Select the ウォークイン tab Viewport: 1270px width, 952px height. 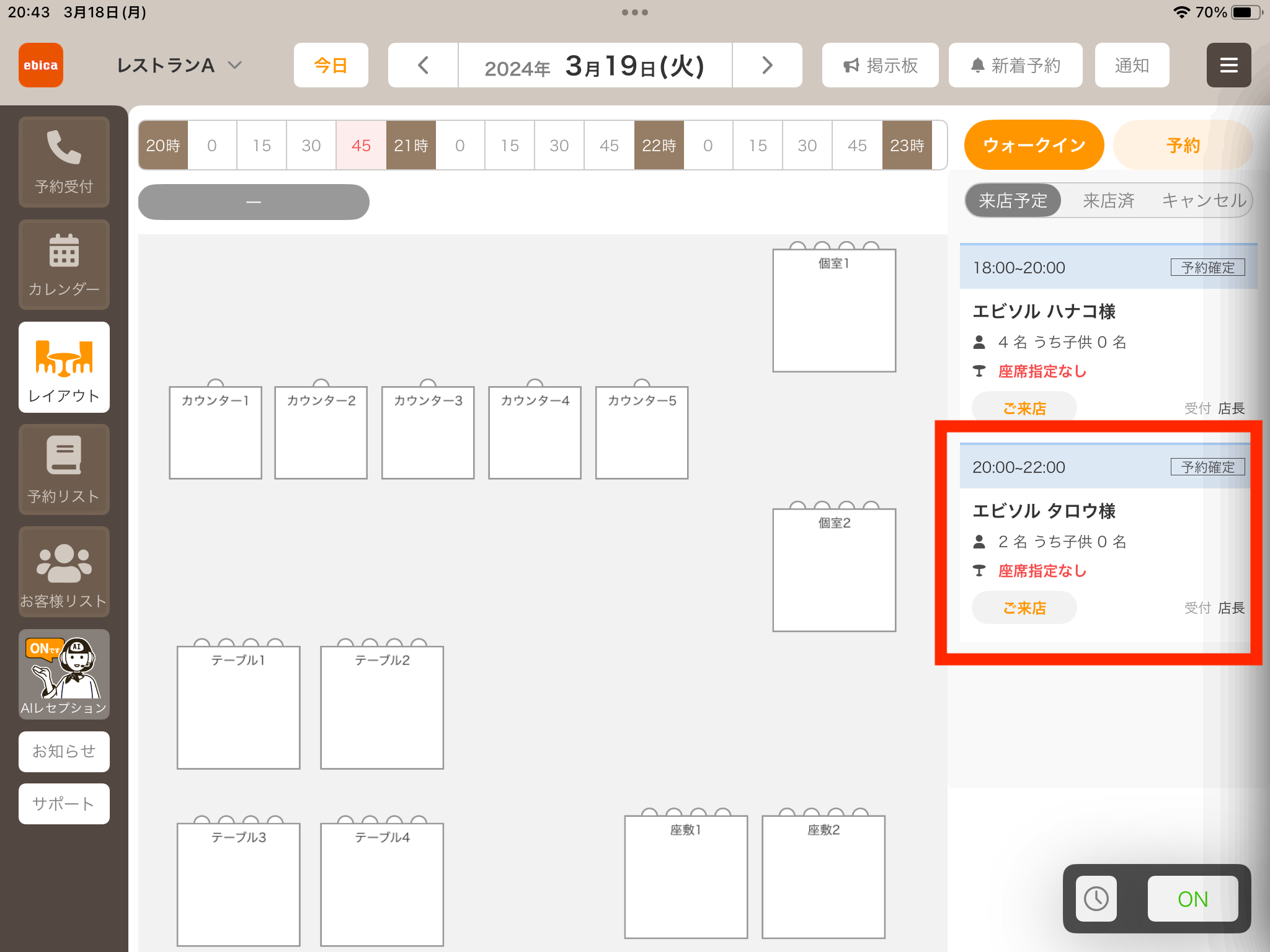1034,145
